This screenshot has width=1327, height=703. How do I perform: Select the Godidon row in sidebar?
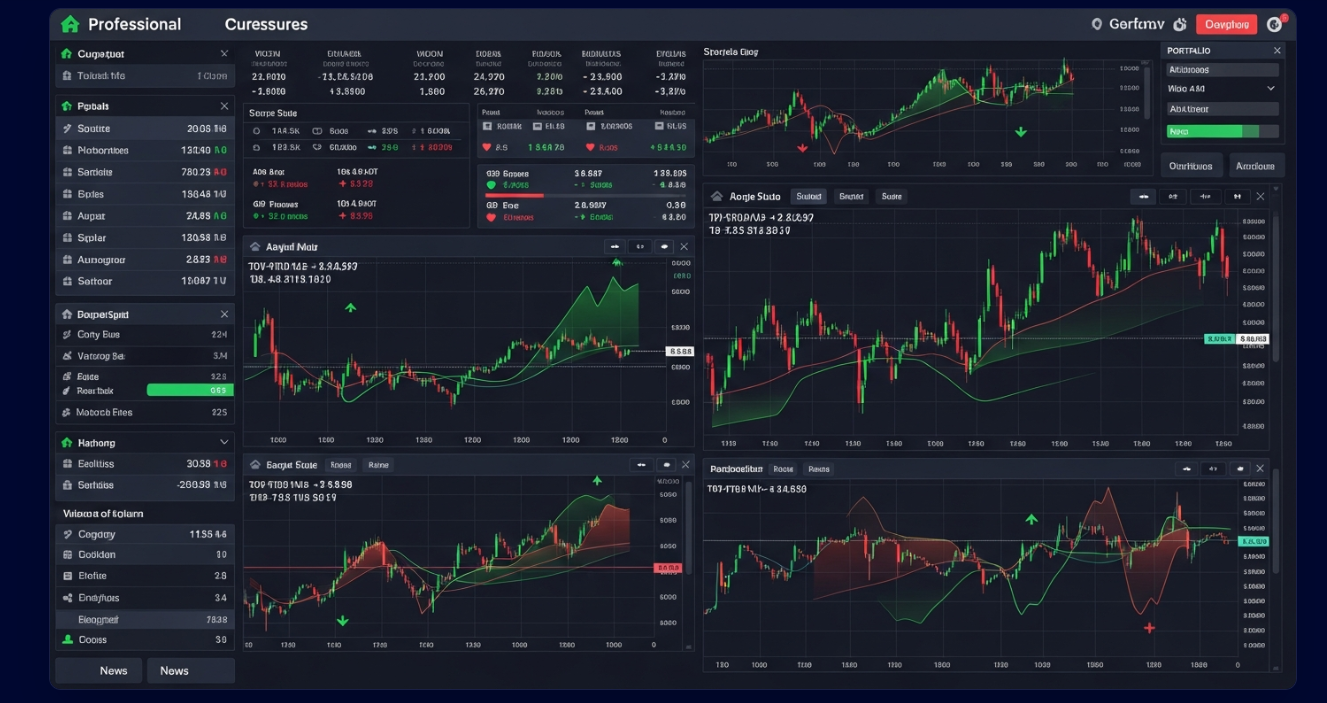pyautogui.click(x=145, y=555)
